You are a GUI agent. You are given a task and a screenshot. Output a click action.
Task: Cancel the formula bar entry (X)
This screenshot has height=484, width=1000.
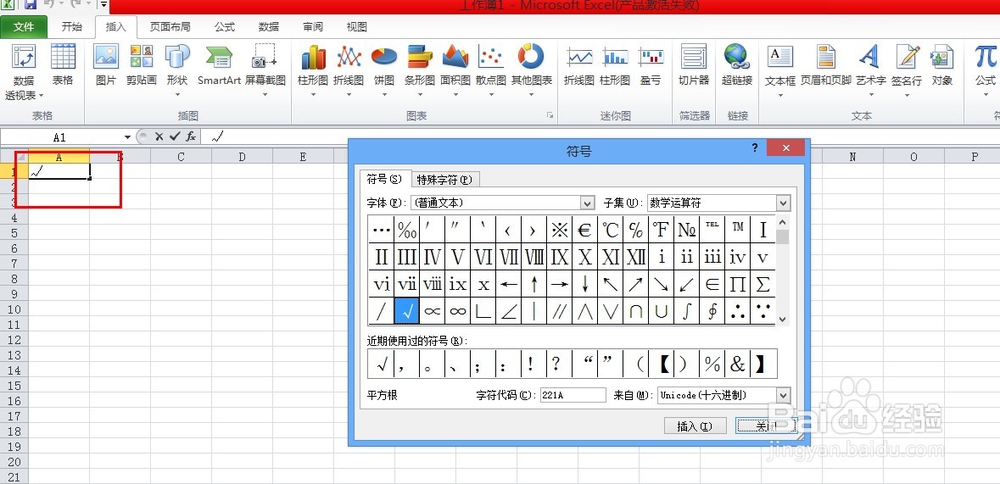click(x=159, y=136)
